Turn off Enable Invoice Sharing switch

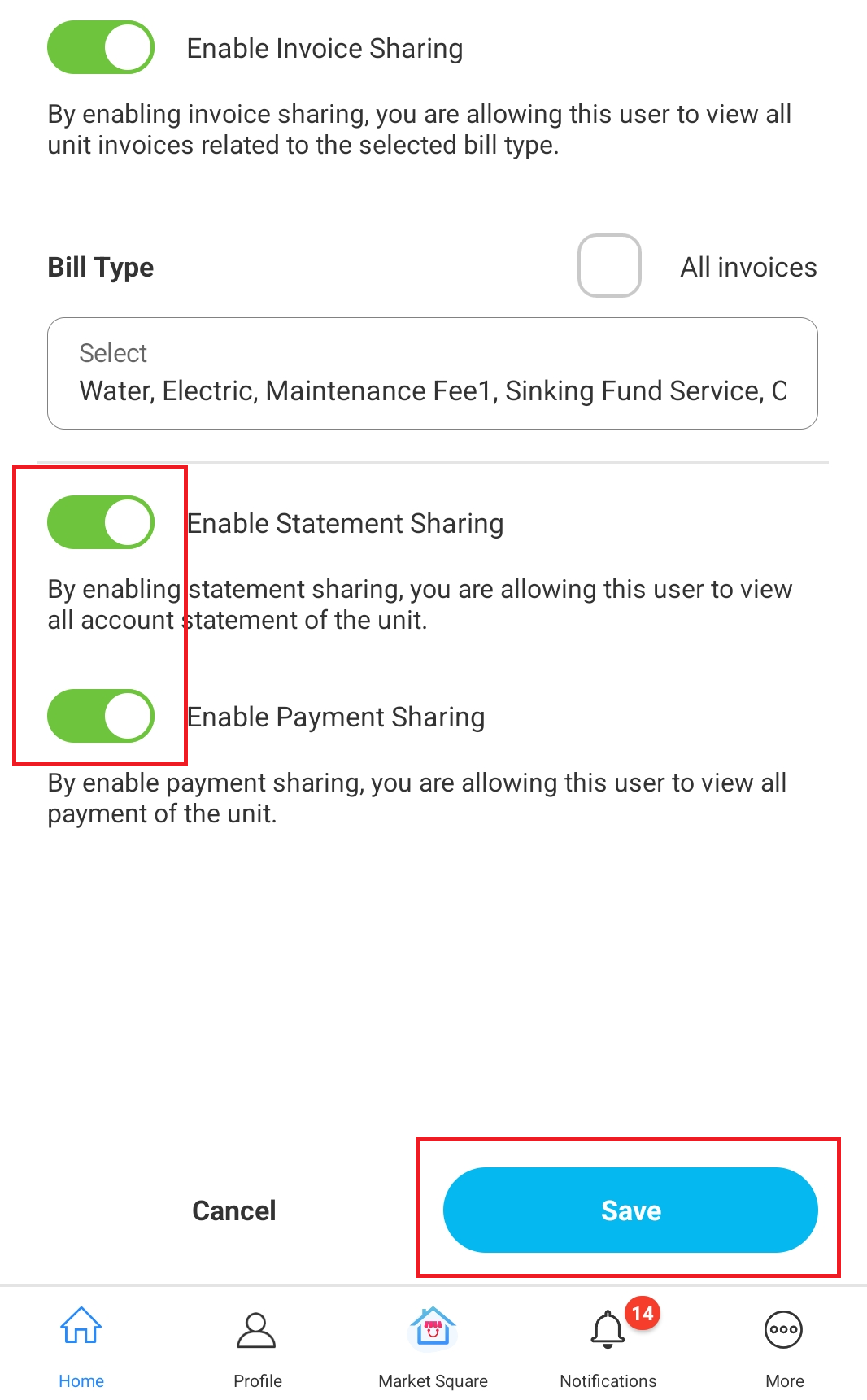101,48
